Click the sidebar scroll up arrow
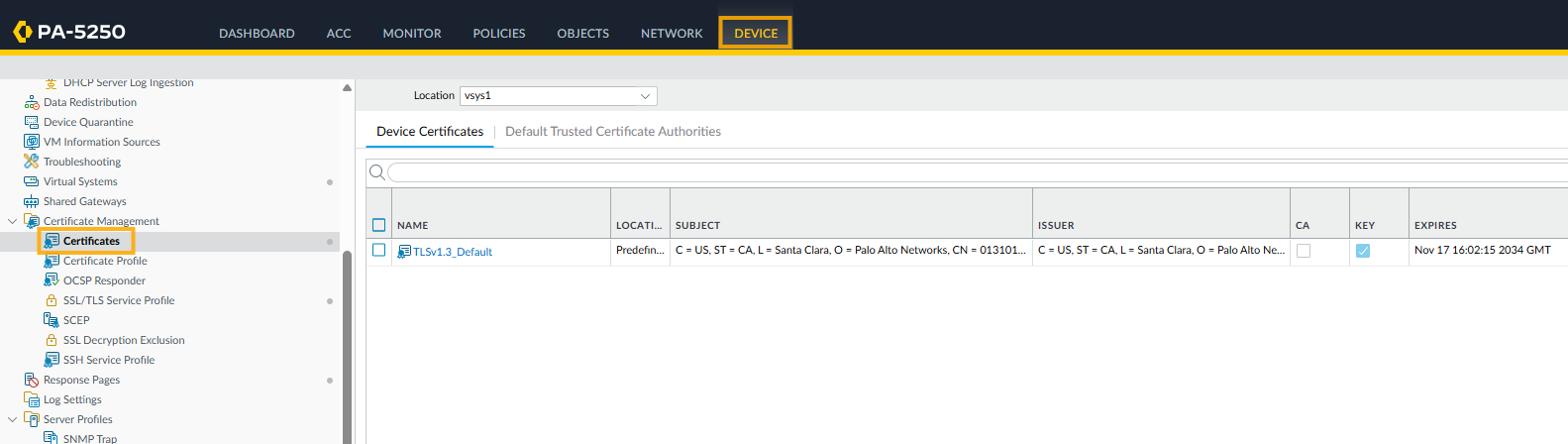The width and height of the screenshot is (1568, 444). click(x=347, y=87)
